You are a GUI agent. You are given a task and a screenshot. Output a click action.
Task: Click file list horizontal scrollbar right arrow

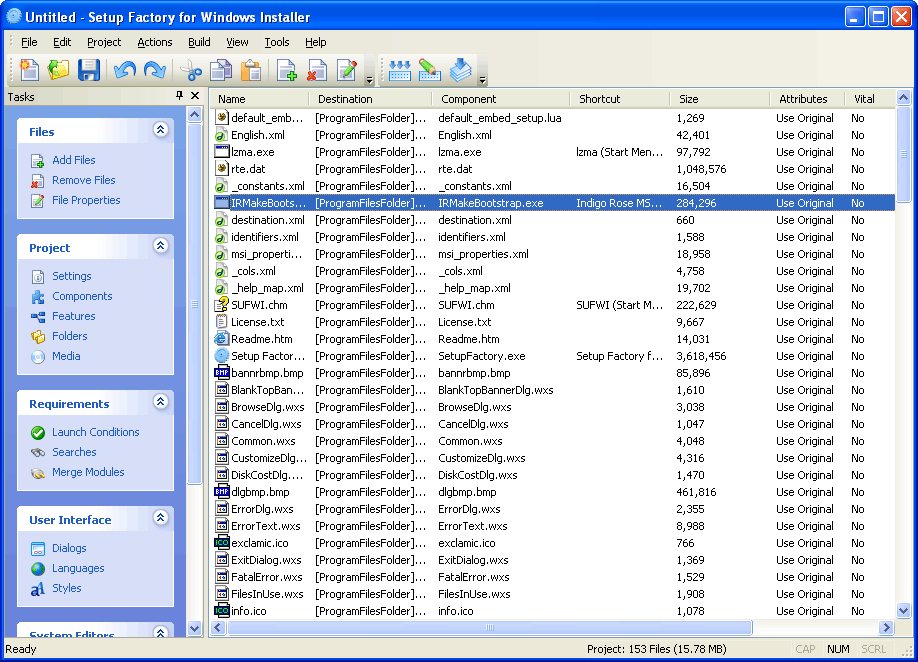(886, 627)
